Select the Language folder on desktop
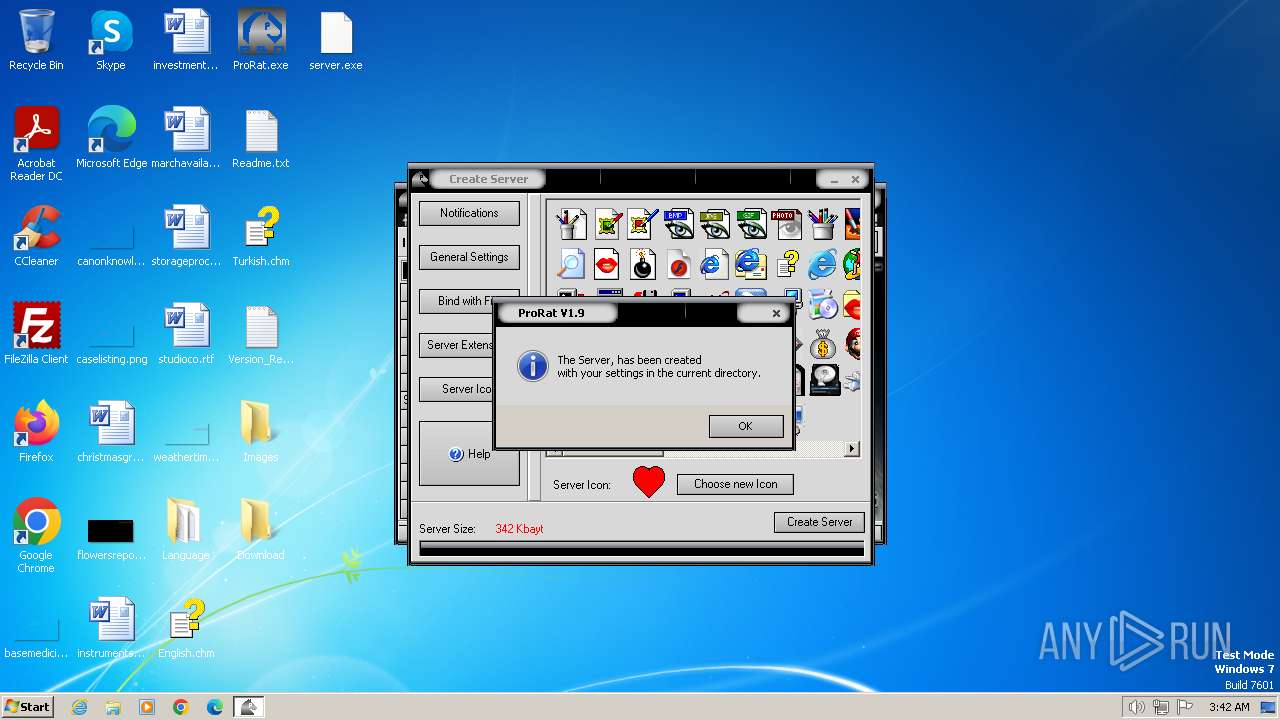This screenshot has height=720, width=1280. (186, 531)
